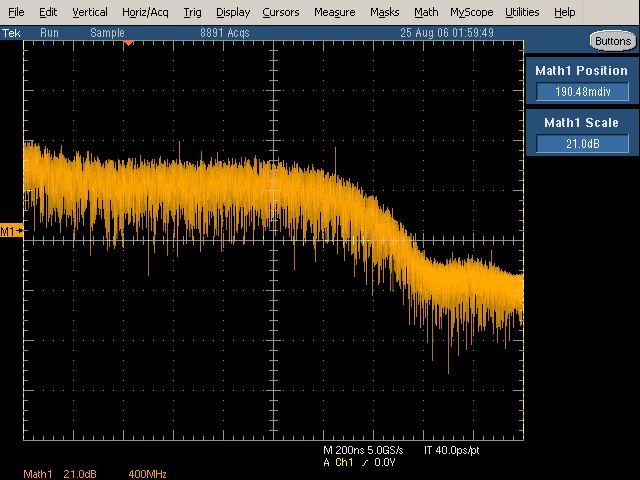Screen dimensions: 640x480
Task: Open the Help menu
Action: click(564, 12)
